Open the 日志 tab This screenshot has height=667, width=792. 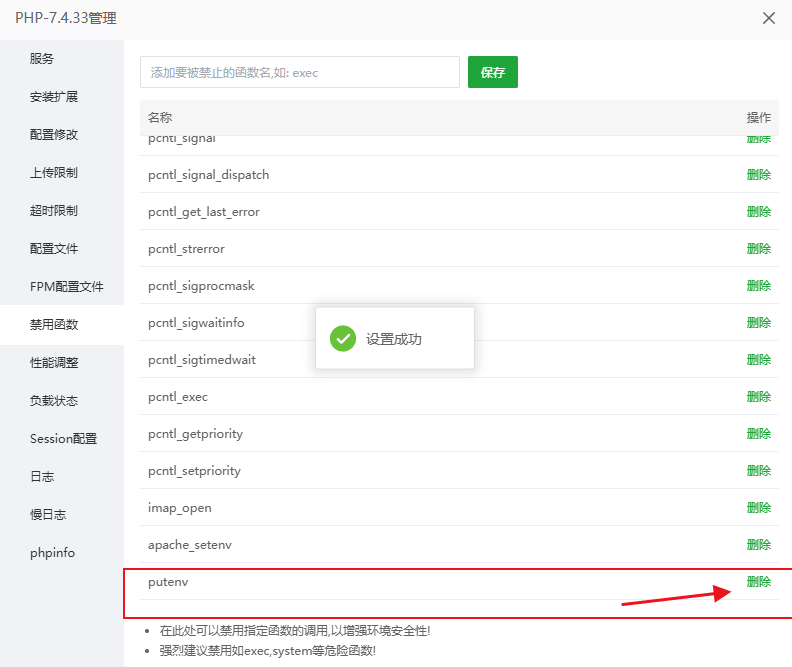(x=42, y=477)
